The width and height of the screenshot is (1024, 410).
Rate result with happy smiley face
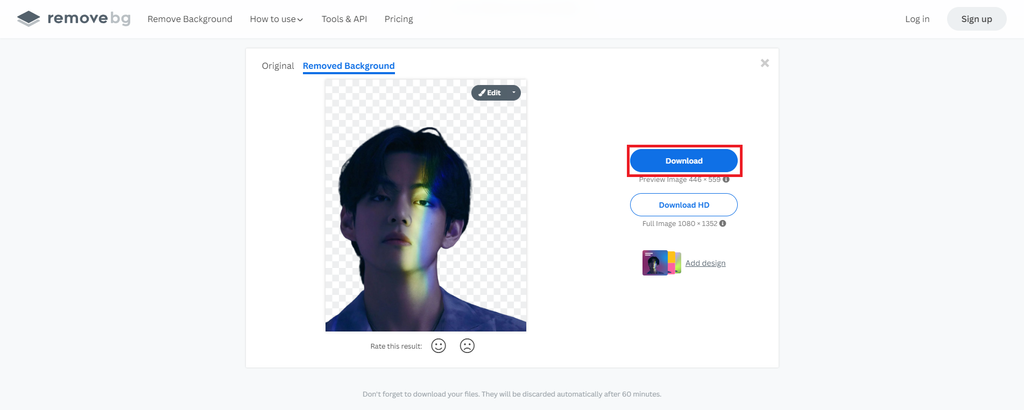click(438, 346)
